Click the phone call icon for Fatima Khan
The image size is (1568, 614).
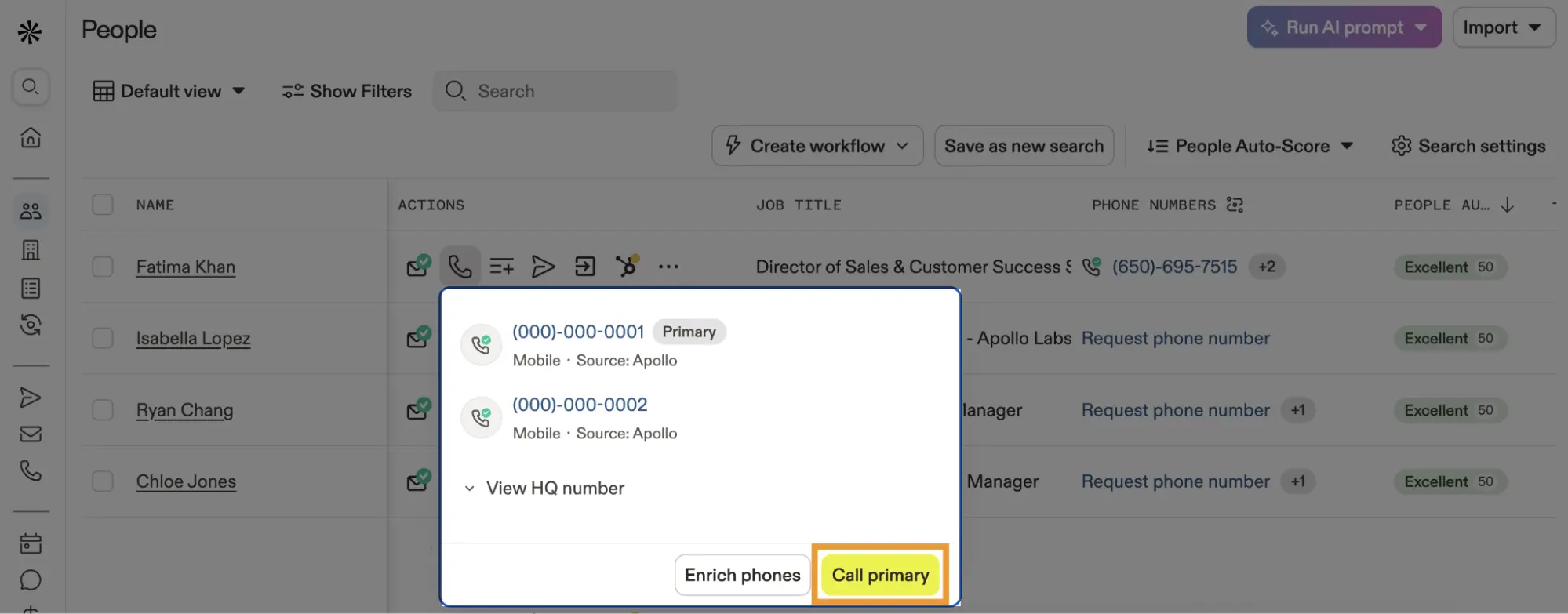(460, 267)
